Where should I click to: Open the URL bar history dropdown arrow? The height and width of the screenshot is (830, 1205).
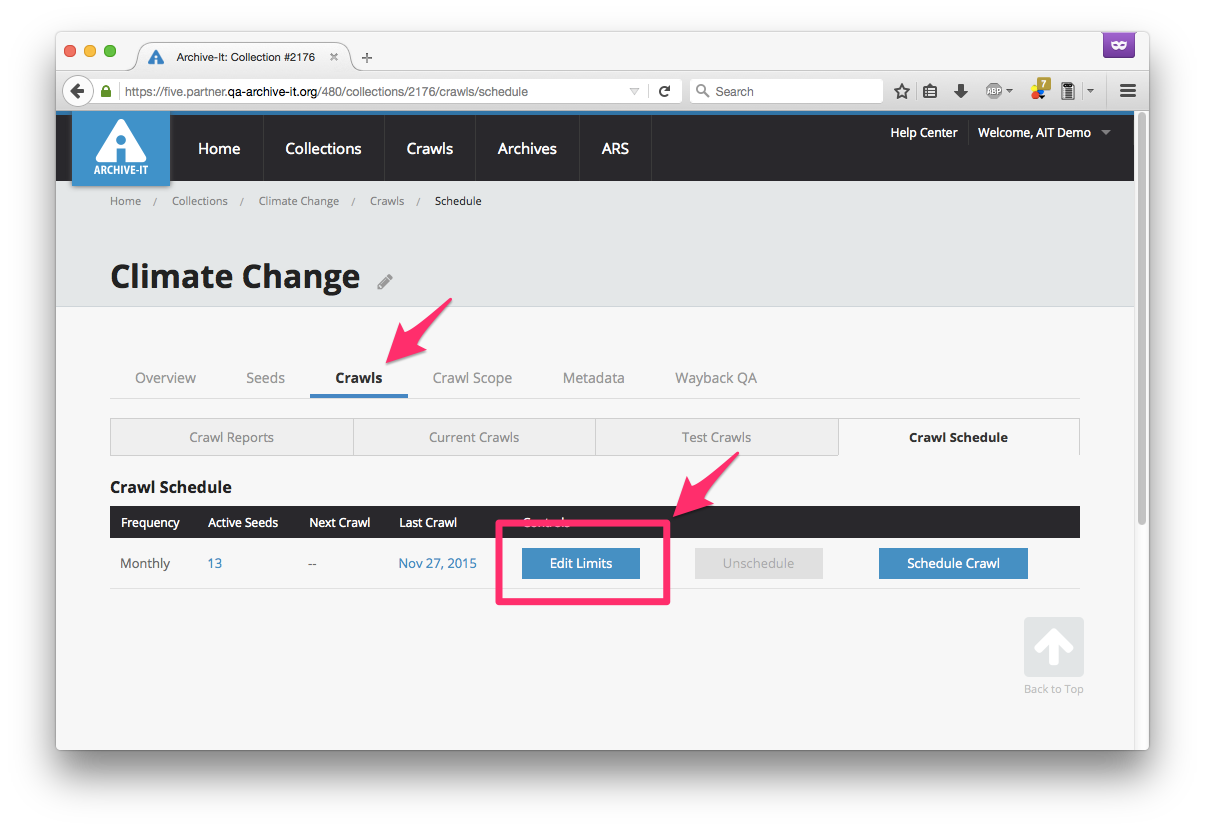pyautogui.click(x=634, y=91)
